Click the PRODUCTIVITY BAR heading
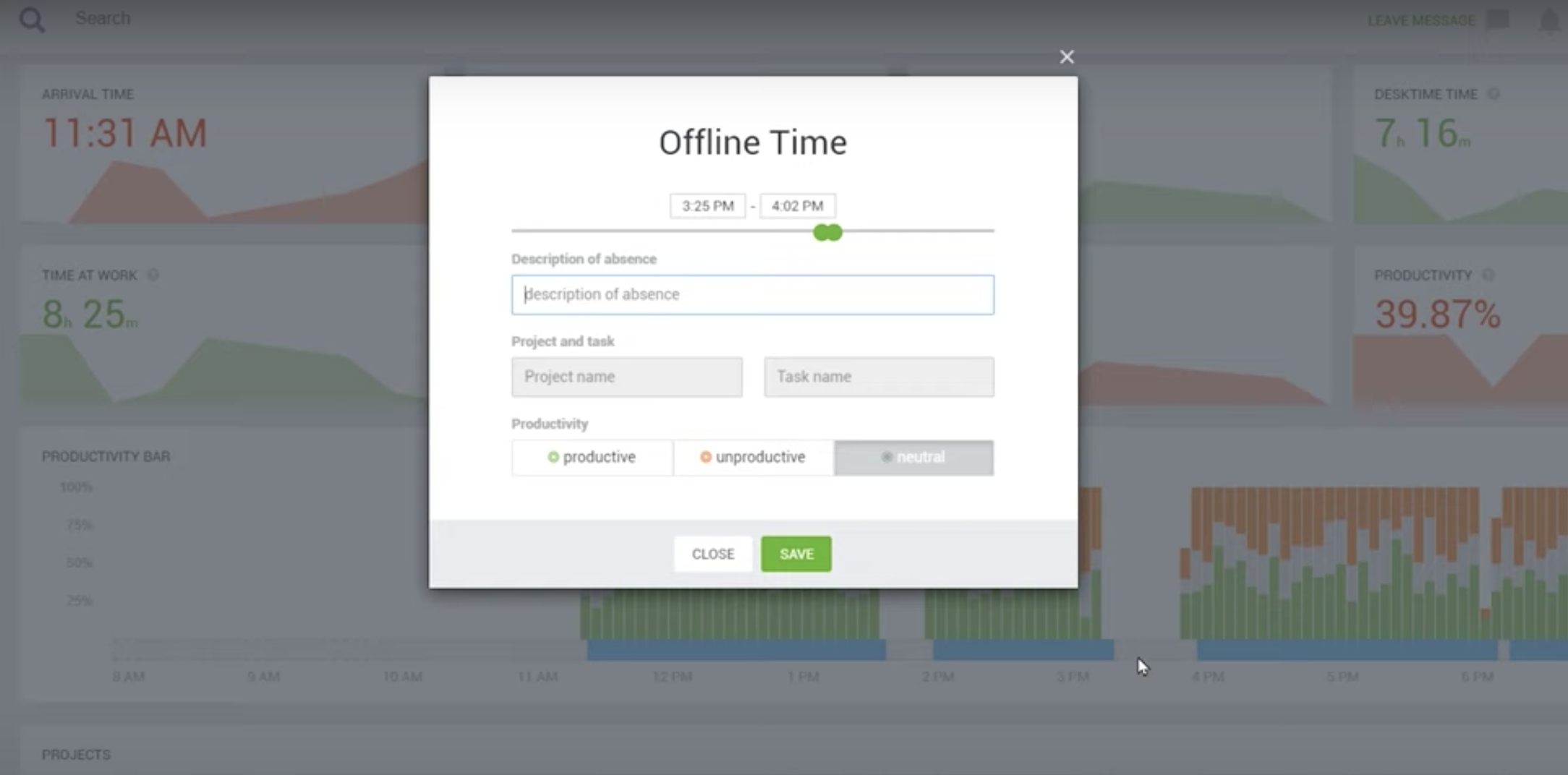The height and width of the screenshot is (775, 1568). (106, 456)
